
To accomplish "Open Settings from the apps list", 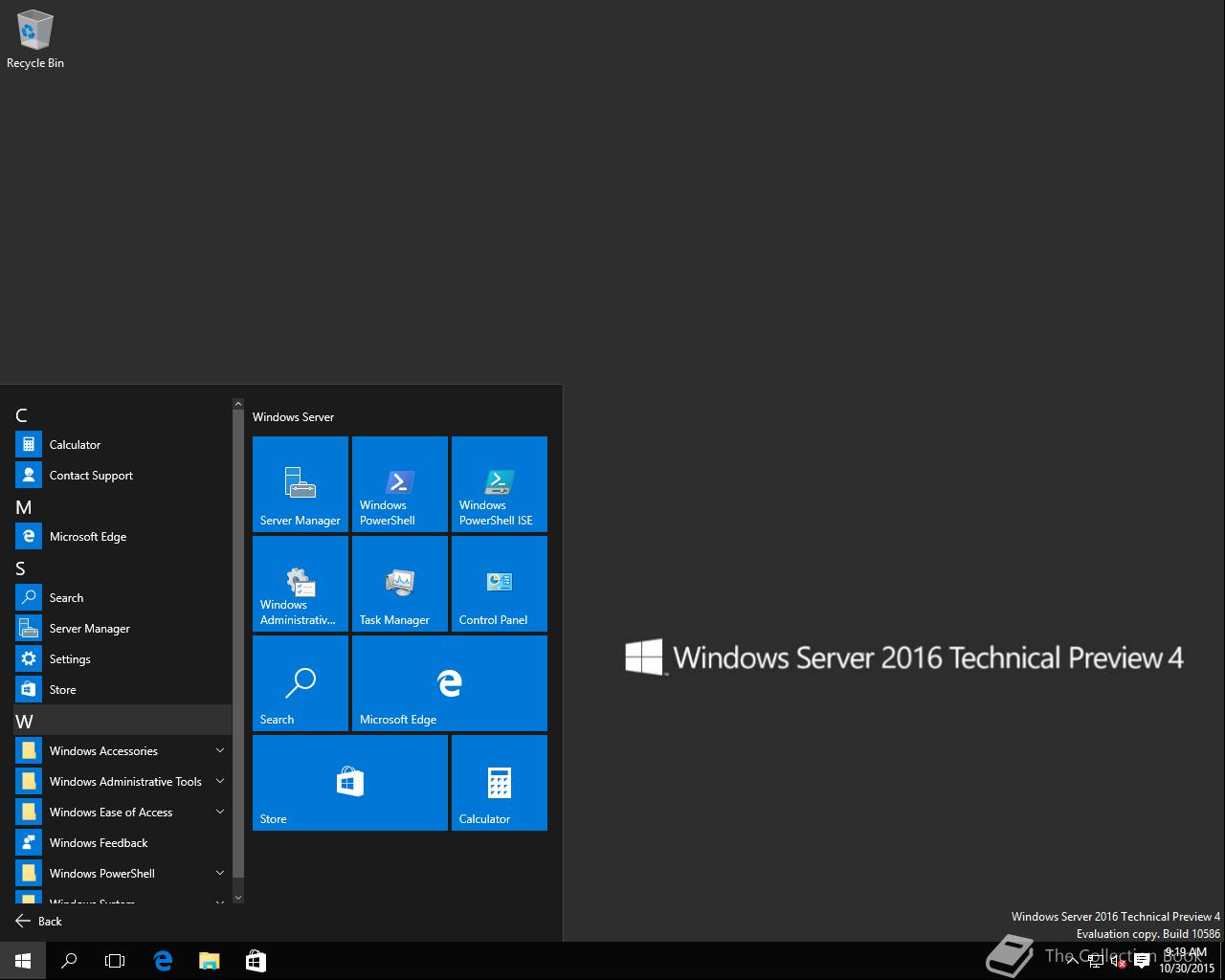I will [x=122, y=659].
